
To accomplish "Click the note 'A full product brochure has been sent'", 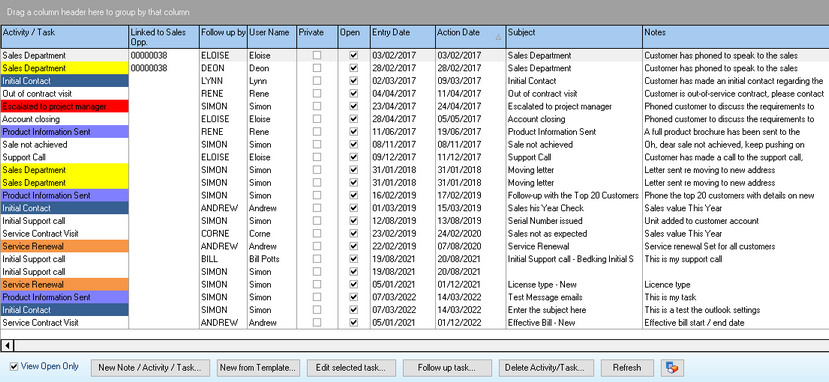I will pyautogui.click(x=735, y=132).
